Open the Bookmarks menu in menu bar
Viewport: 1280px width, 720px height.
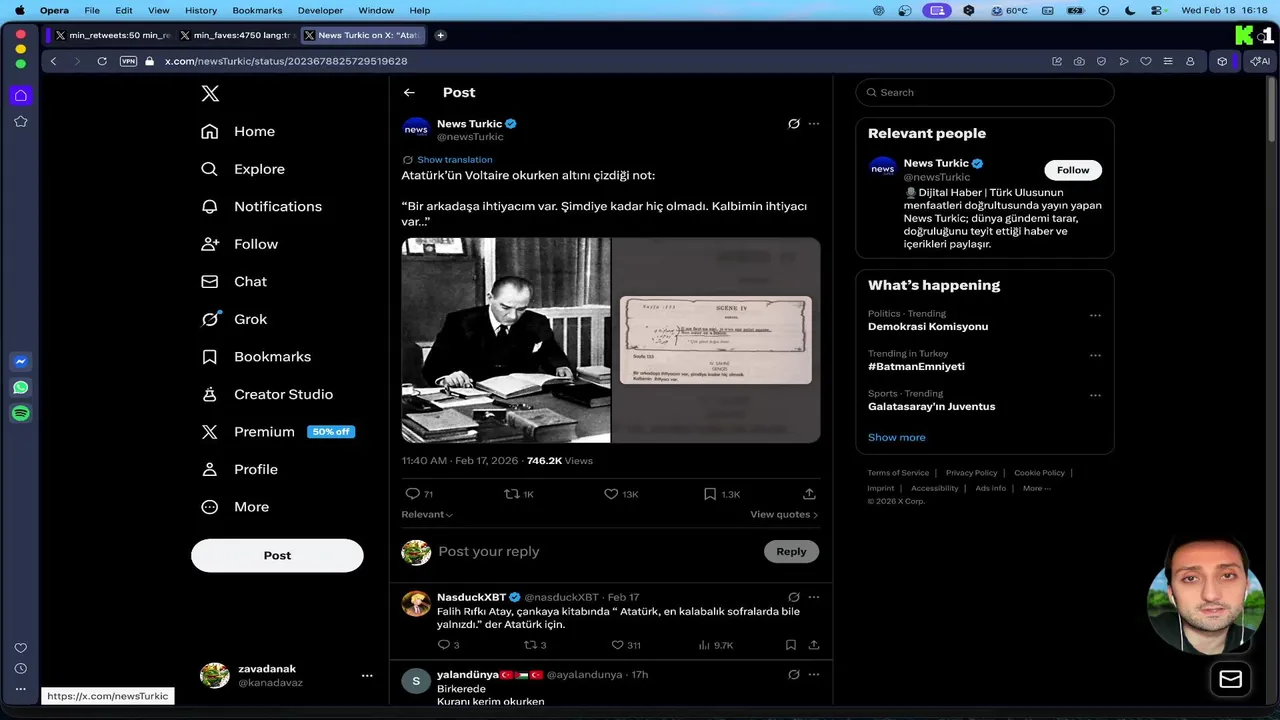(257, 10)
